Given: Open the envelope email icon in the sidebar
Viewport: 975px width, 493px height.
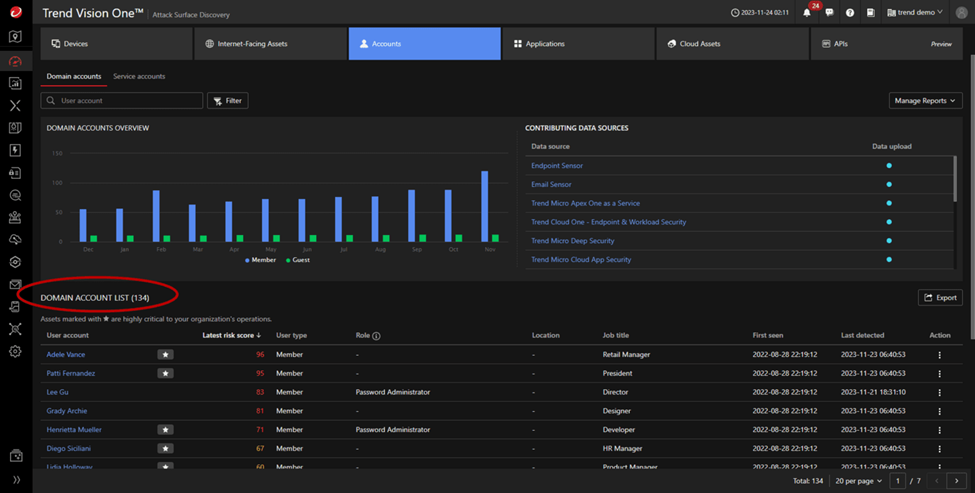Looking at the screenshot, I should click(16, 285).
